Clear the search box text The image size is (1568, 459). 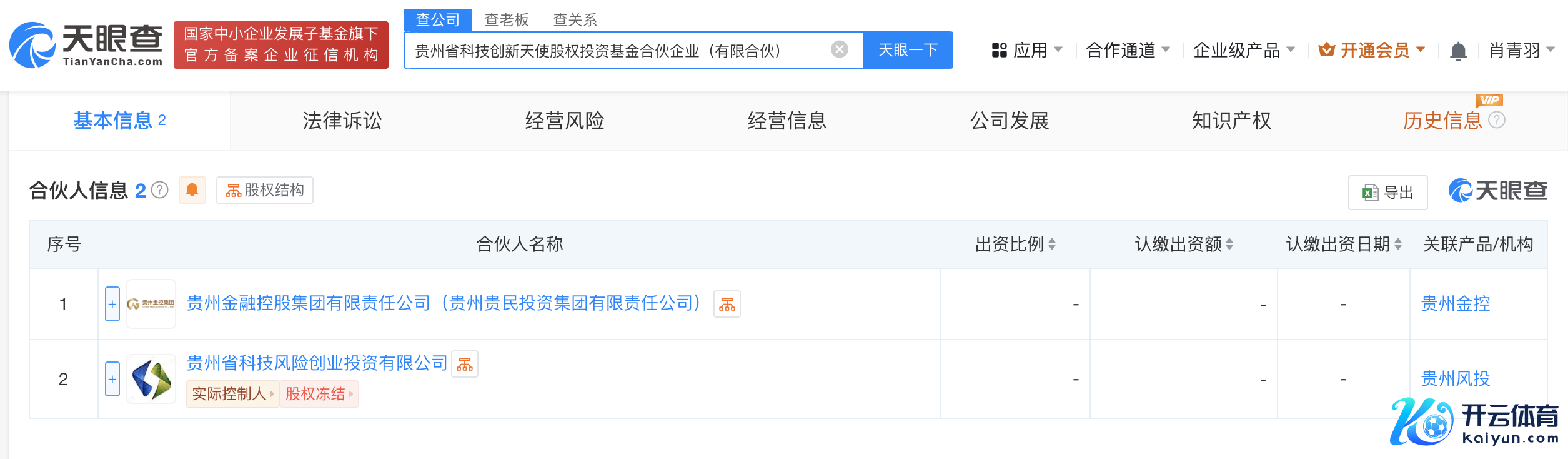coord(840,49)
